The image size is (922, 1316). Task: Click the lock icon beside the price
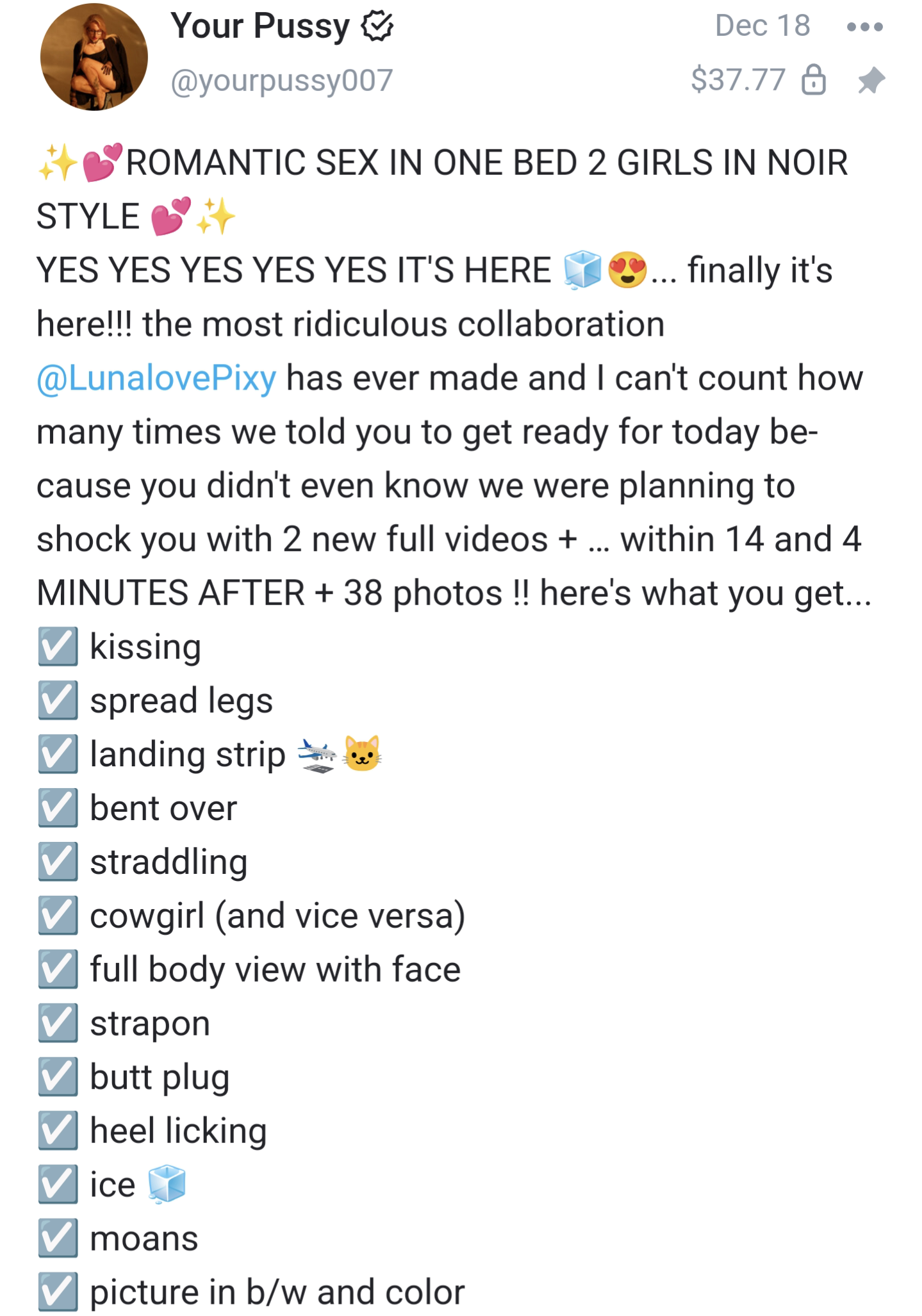(814, 81)
